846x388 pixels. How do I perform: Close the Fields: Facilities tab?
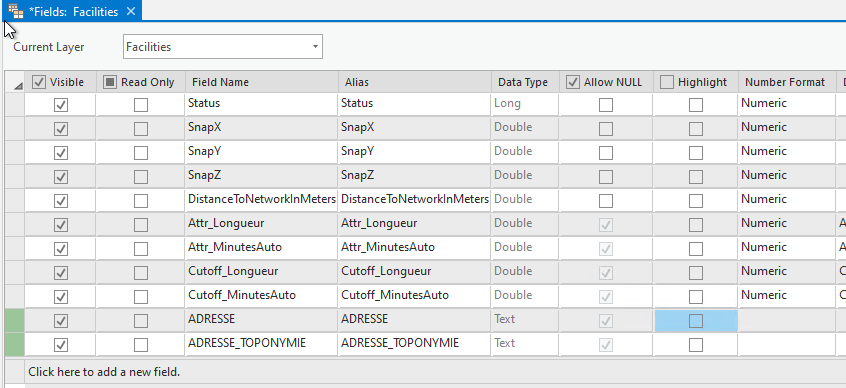pyautogui.click(x=131, y=11)
